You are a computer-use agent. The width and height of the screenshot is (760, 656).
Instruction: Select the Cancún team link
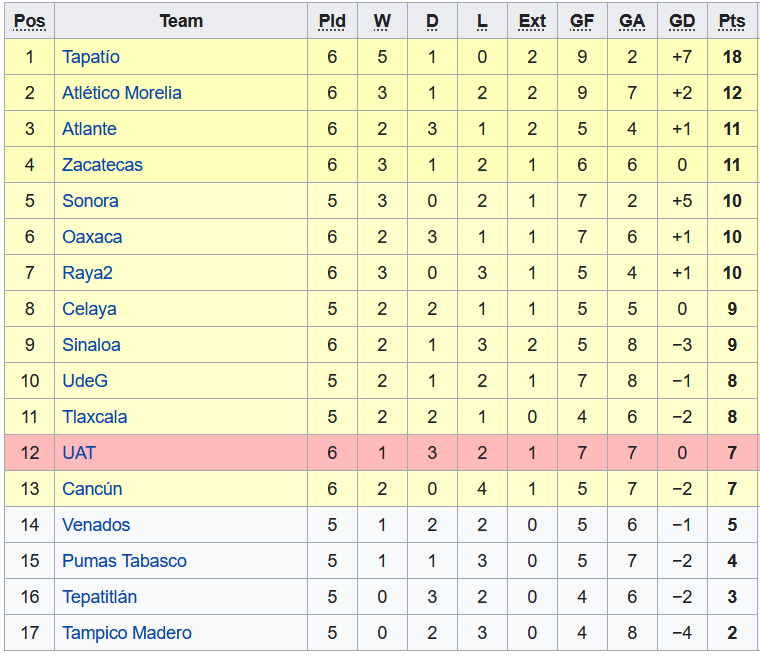[92, 489]
